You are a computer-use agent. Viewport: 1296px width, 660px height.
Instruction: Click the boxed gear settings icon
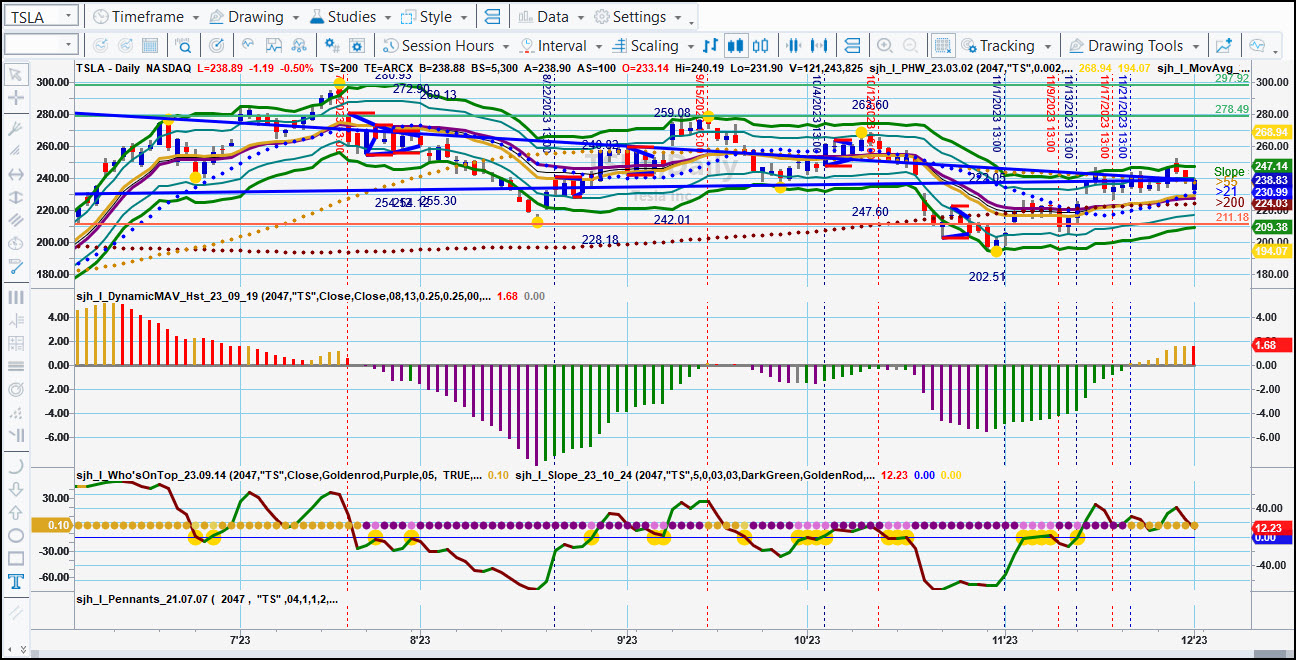point(357,45)
